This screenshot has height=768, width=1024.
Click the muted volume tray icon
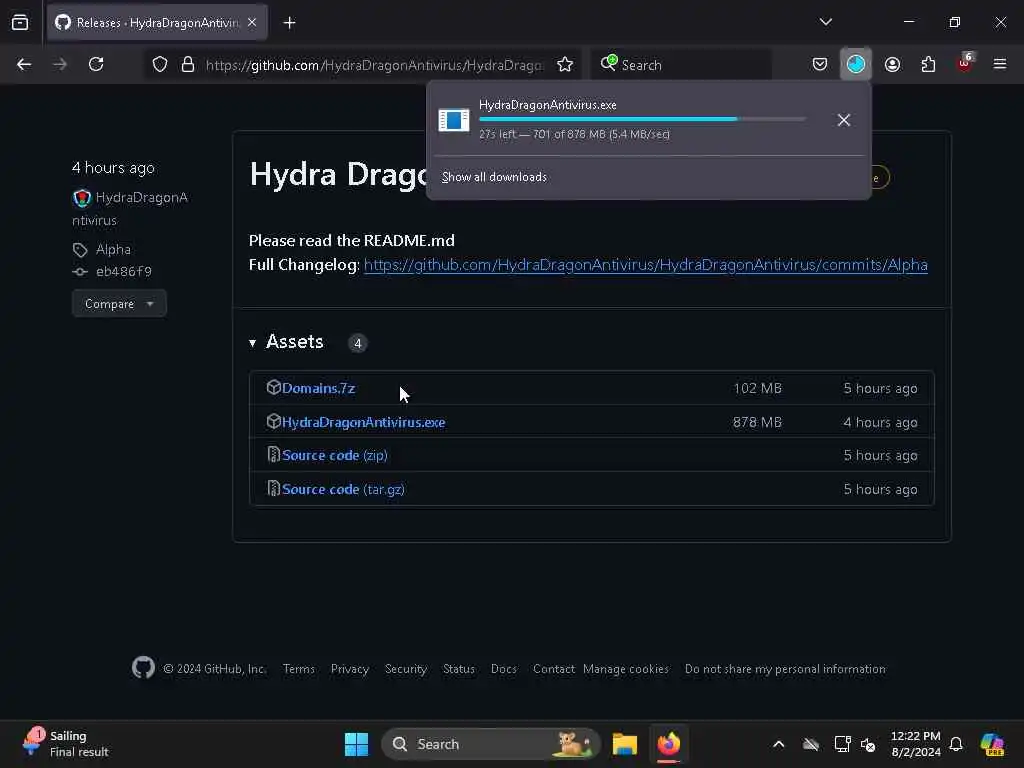[x=868, y=744]
